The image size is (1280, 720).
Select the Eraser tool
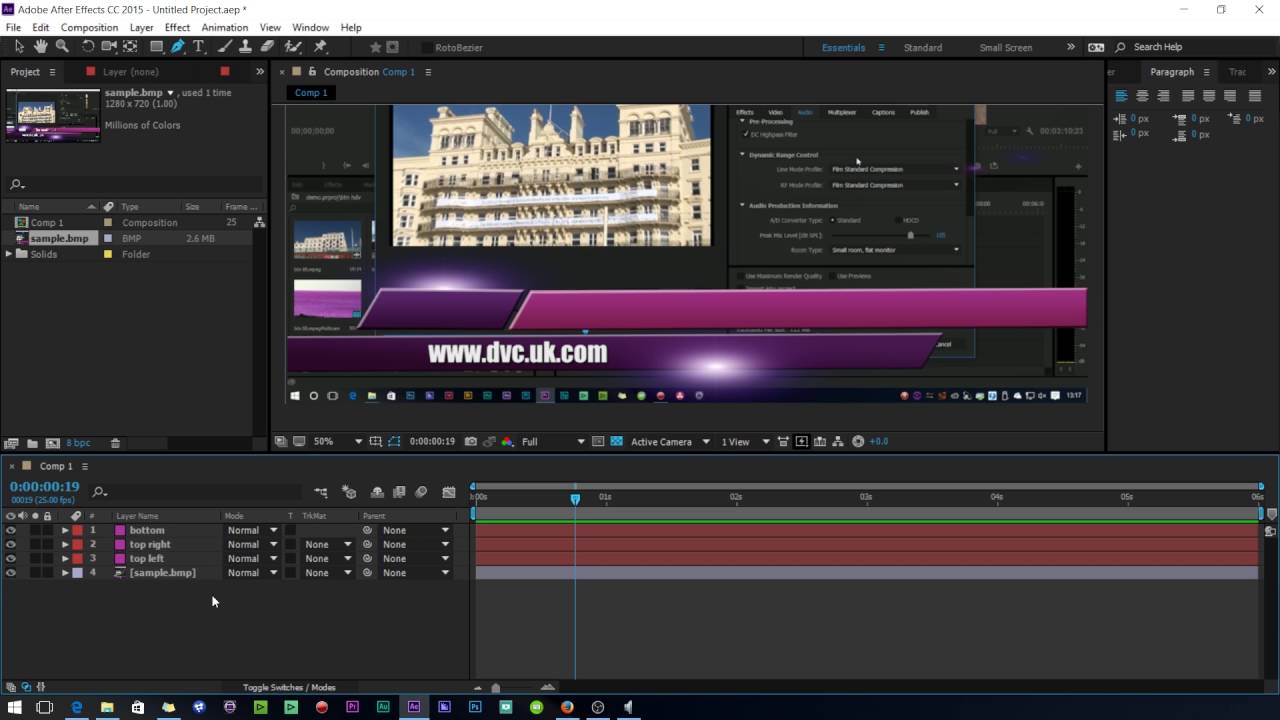[267, 47]
